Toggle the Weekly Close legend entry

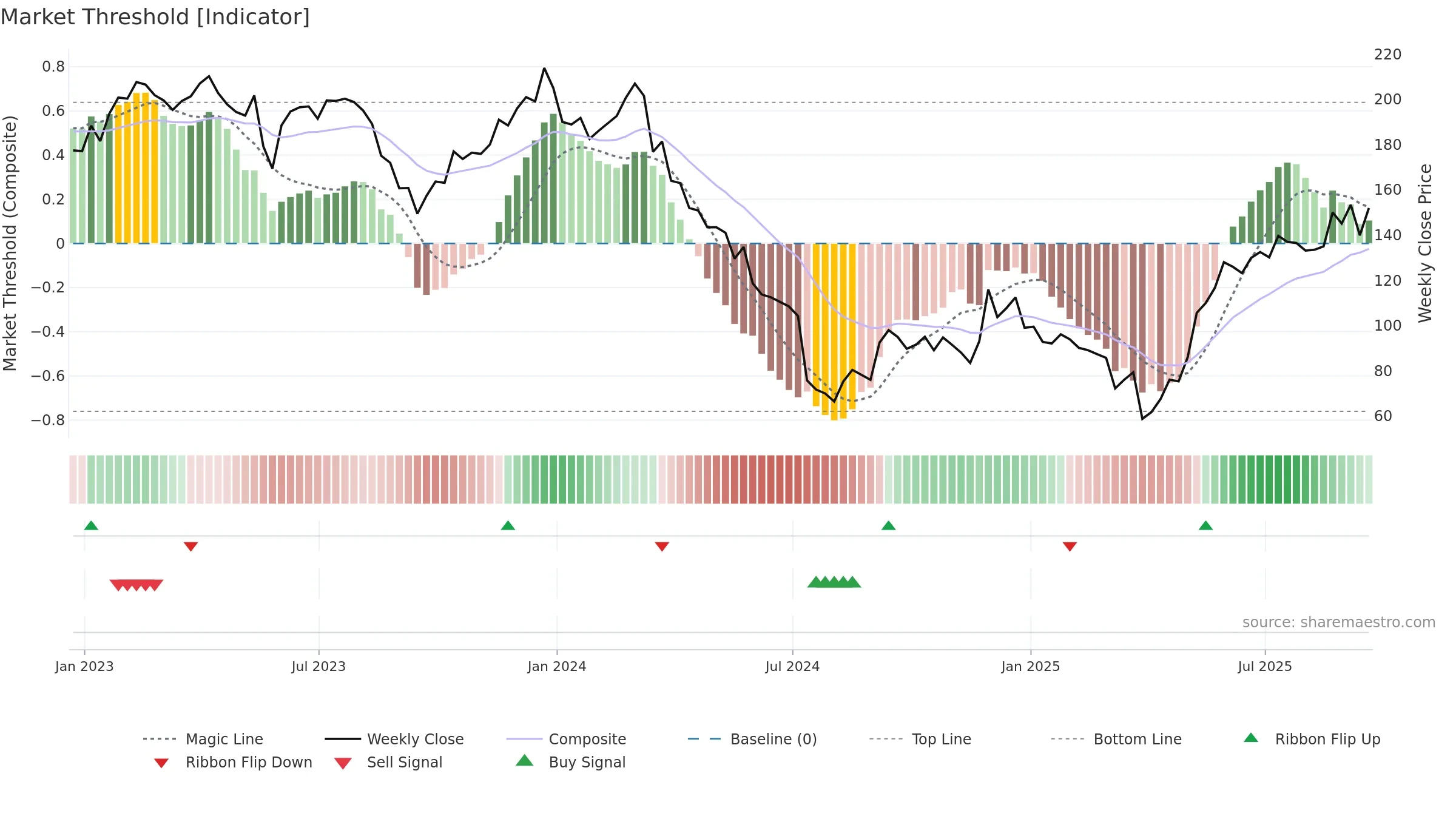click(x=394, y=739)
